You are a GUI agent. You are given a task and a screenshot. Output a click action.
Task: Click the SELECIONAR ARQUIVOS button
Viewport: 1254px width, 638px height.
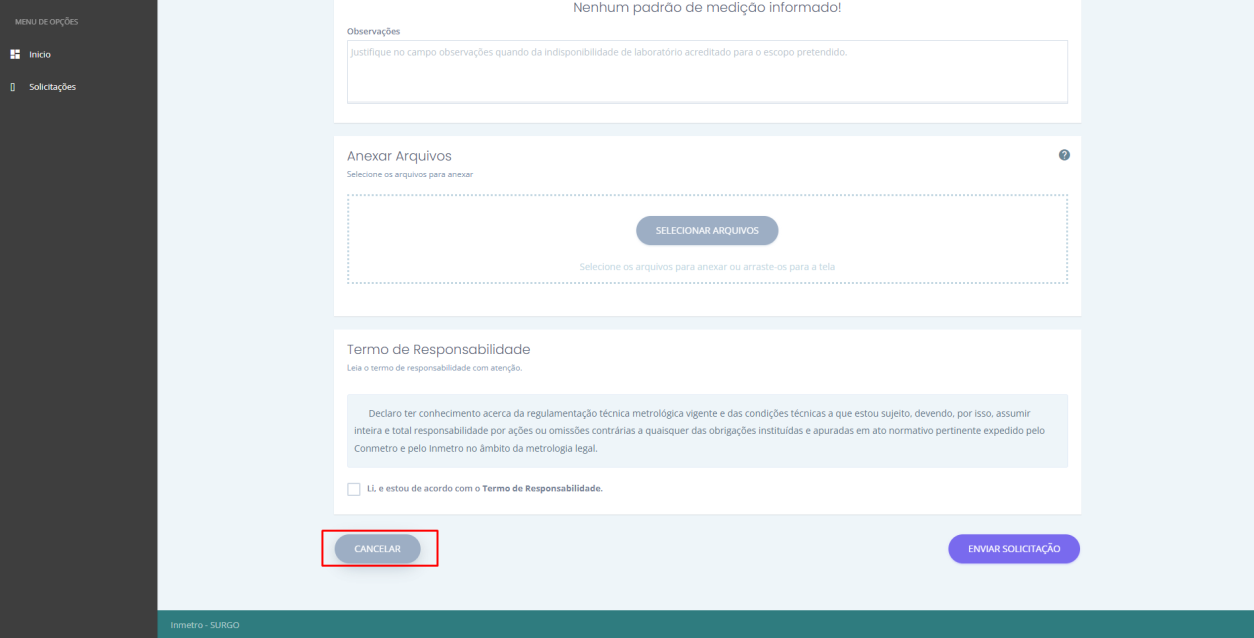(707, 230)
